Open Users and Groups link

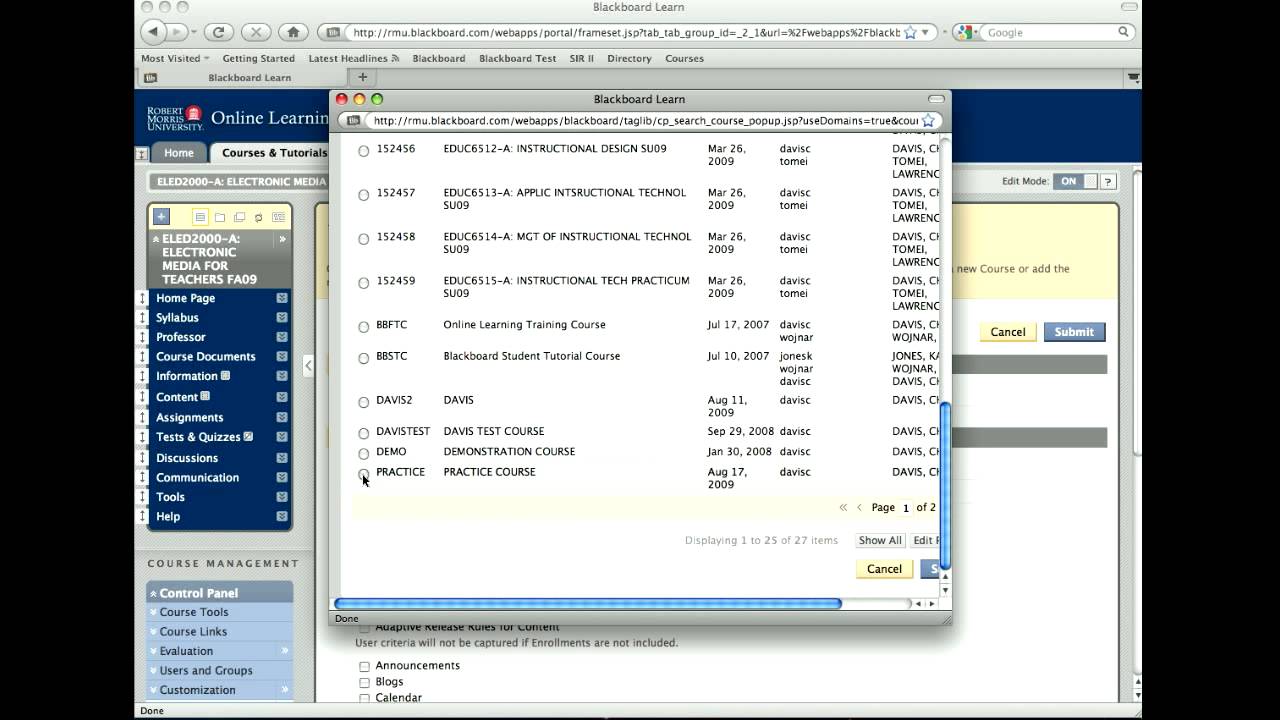tap(206, 670)
